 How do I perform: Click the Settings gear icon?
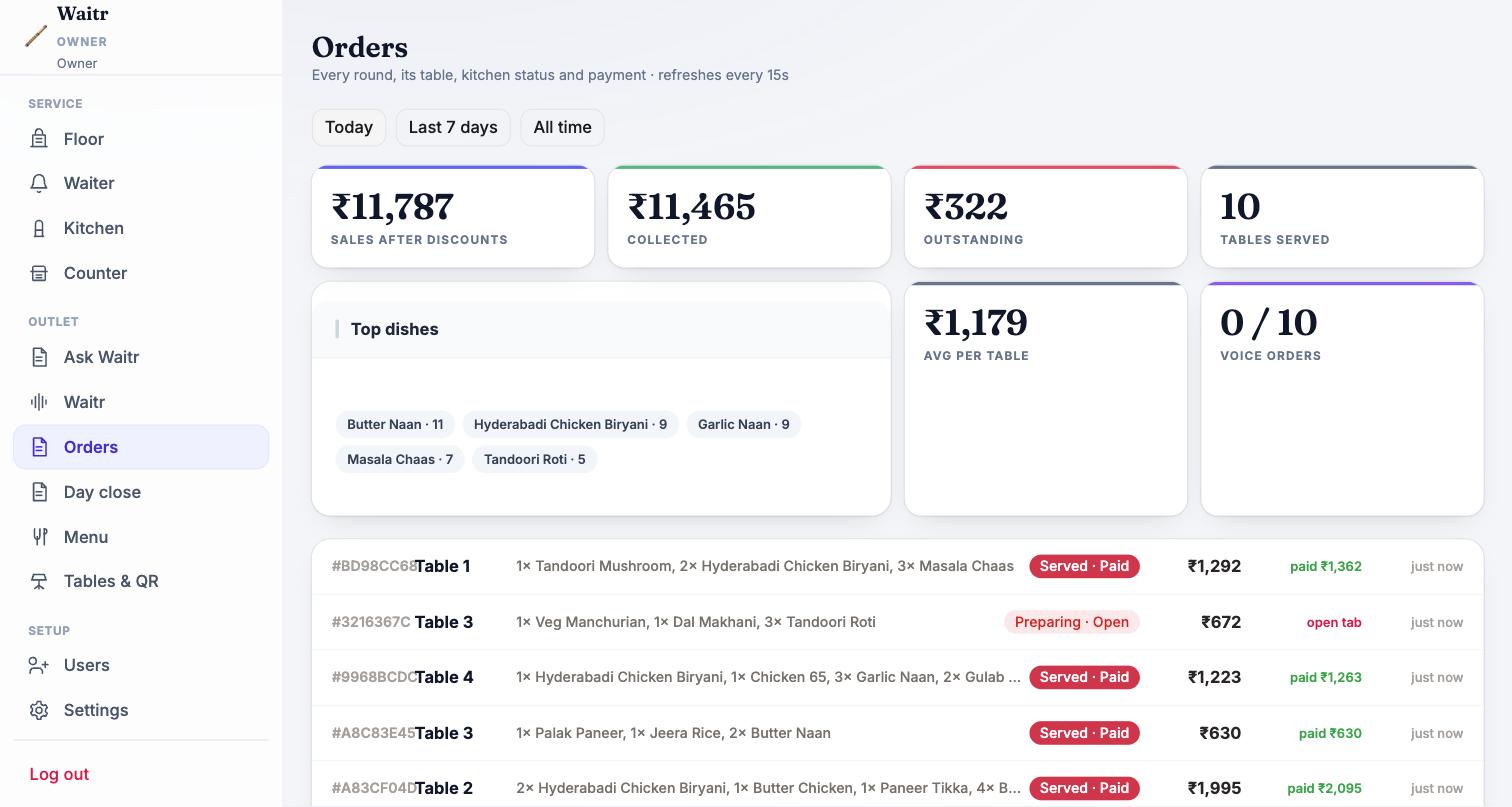click(x=39, y=710)
